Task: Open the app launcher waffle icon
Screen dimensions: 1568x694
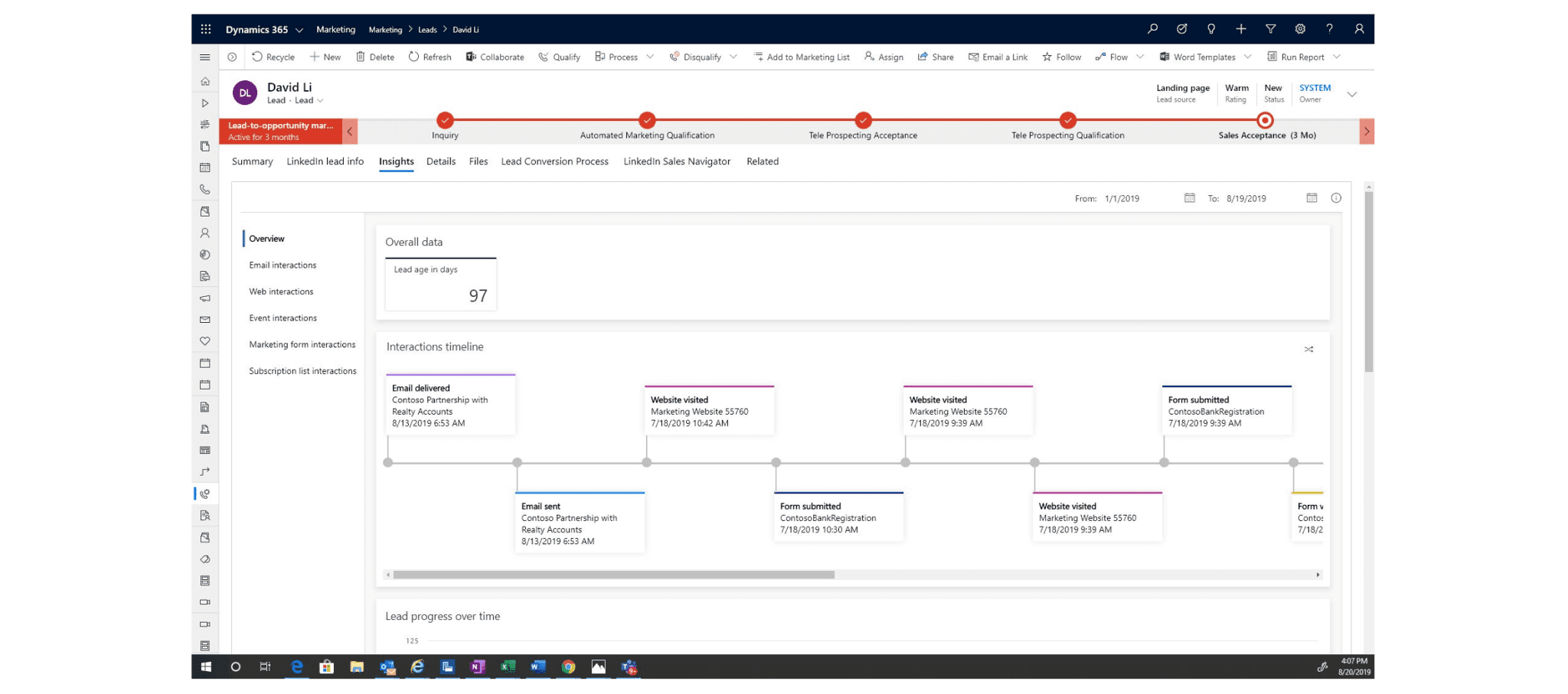Action: pos(206,29)
